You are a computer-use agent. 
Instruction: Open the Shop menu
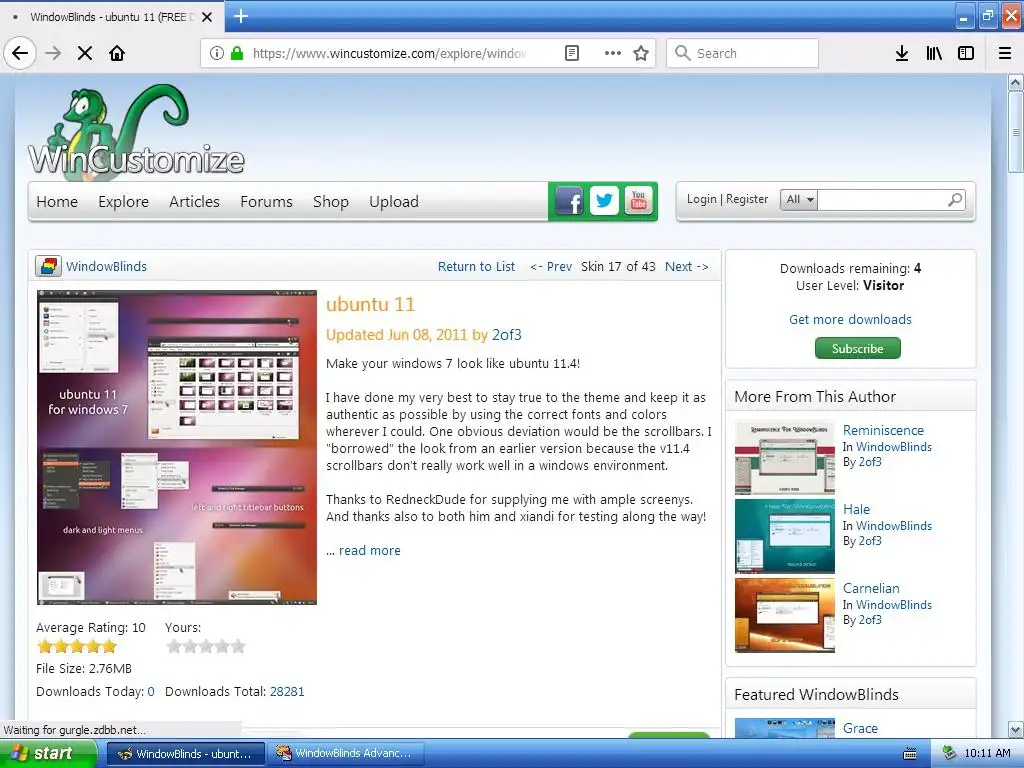click(x=330, y=202)
